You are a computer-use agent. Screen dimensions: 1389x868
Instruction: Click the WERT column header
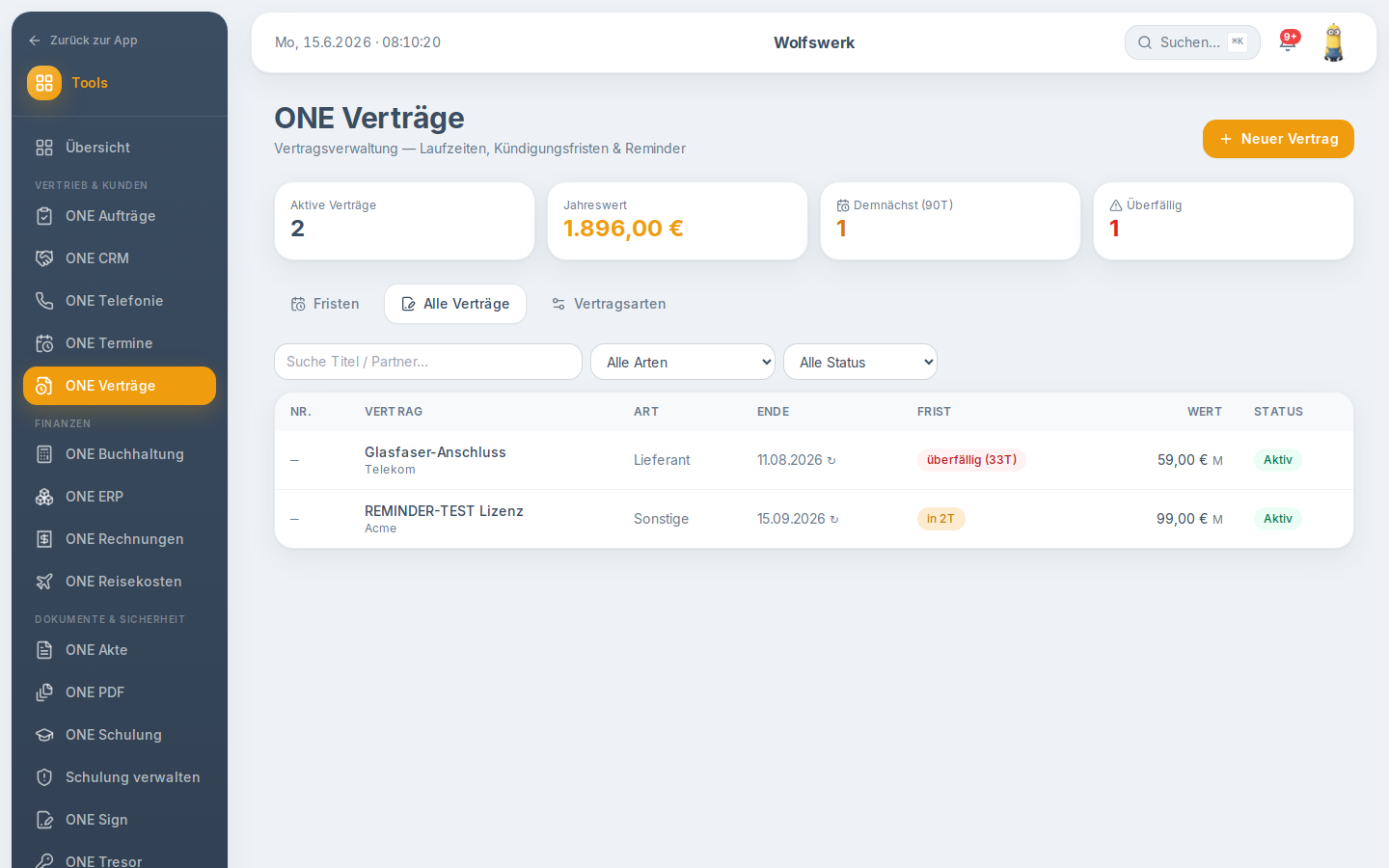click(x=1205, y=412)
